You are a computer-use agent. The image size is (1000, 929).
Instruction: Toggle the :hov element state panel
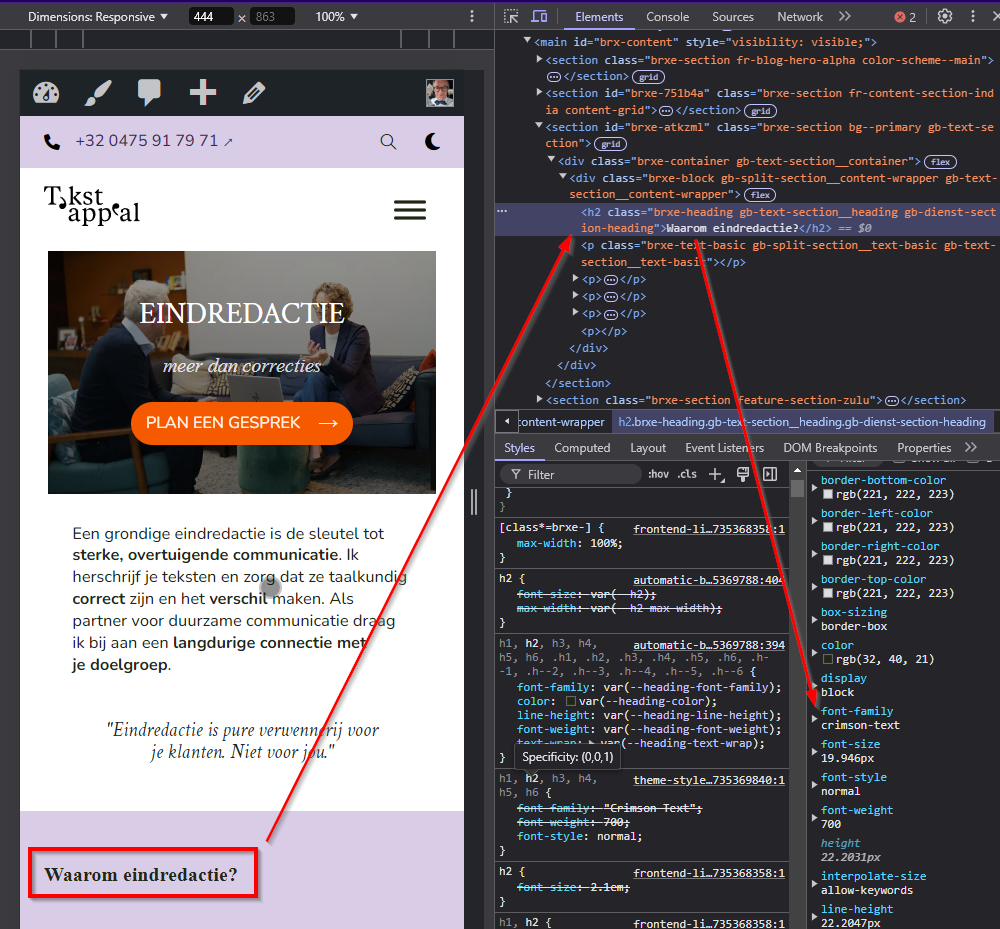(x=658, y=474)
